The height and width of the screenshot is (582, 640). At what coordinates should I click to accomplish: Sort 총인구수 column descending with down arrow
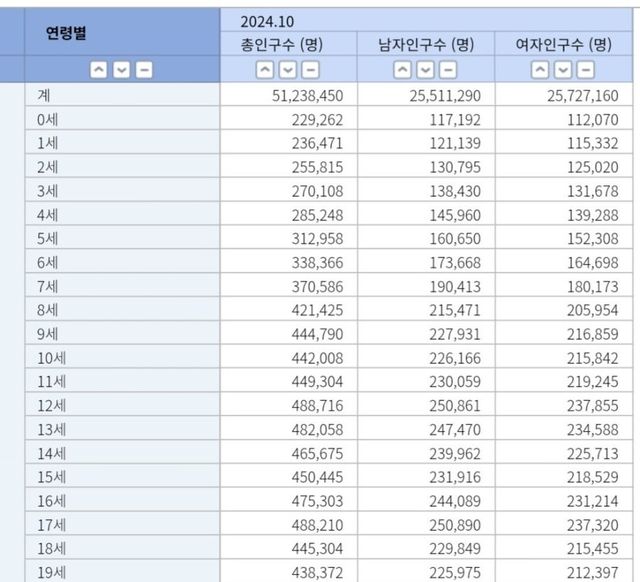pyautogui.click(x=287, y=70)
